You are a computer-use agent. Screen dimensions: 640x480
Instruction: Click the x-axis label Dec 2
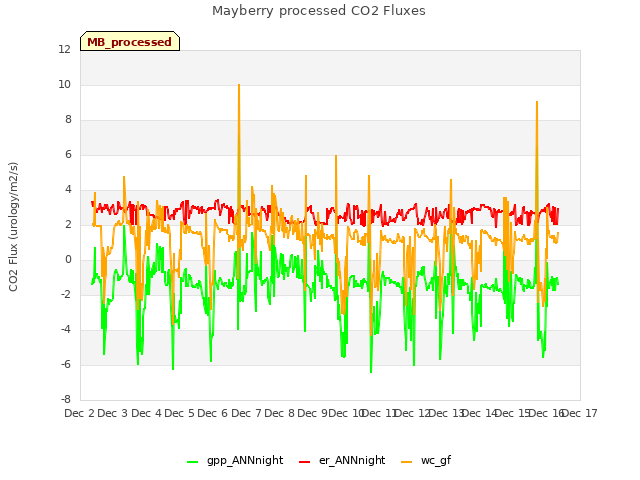pos(80,413)
